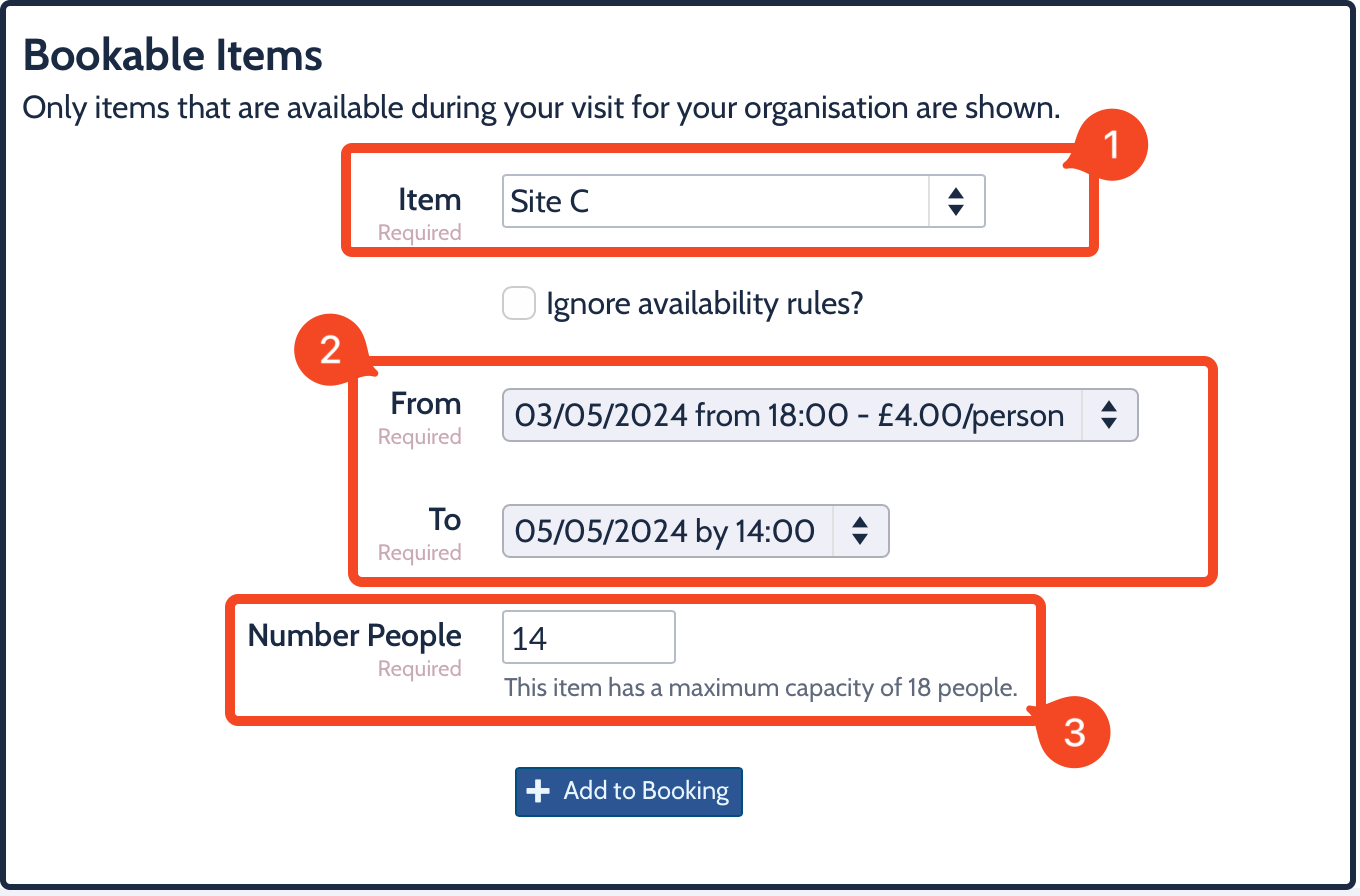Click the 'Ignore availability rules?' label text
The height and width of the screenshot is (896, 1360).
704,304
